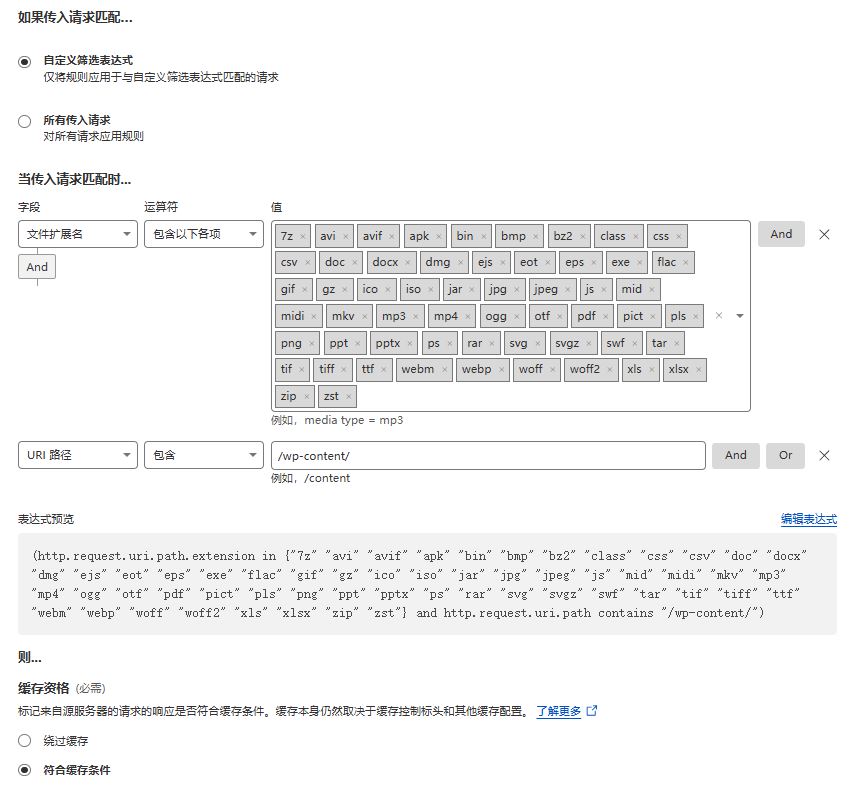855x790 pixels.
Task: Remove the bin tag
Action: pos(484,237)
